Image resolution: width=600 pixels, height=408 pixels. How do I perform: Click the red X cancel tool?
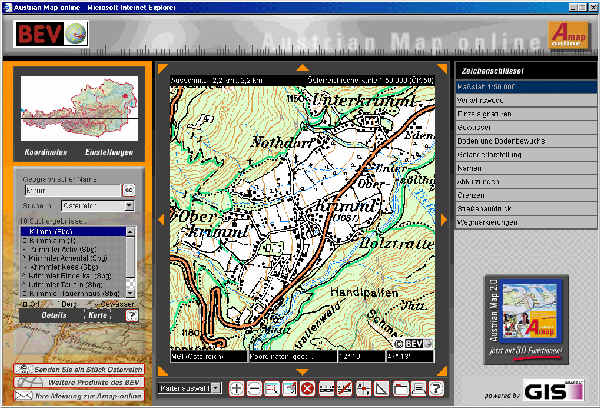(x=307, y=388)
